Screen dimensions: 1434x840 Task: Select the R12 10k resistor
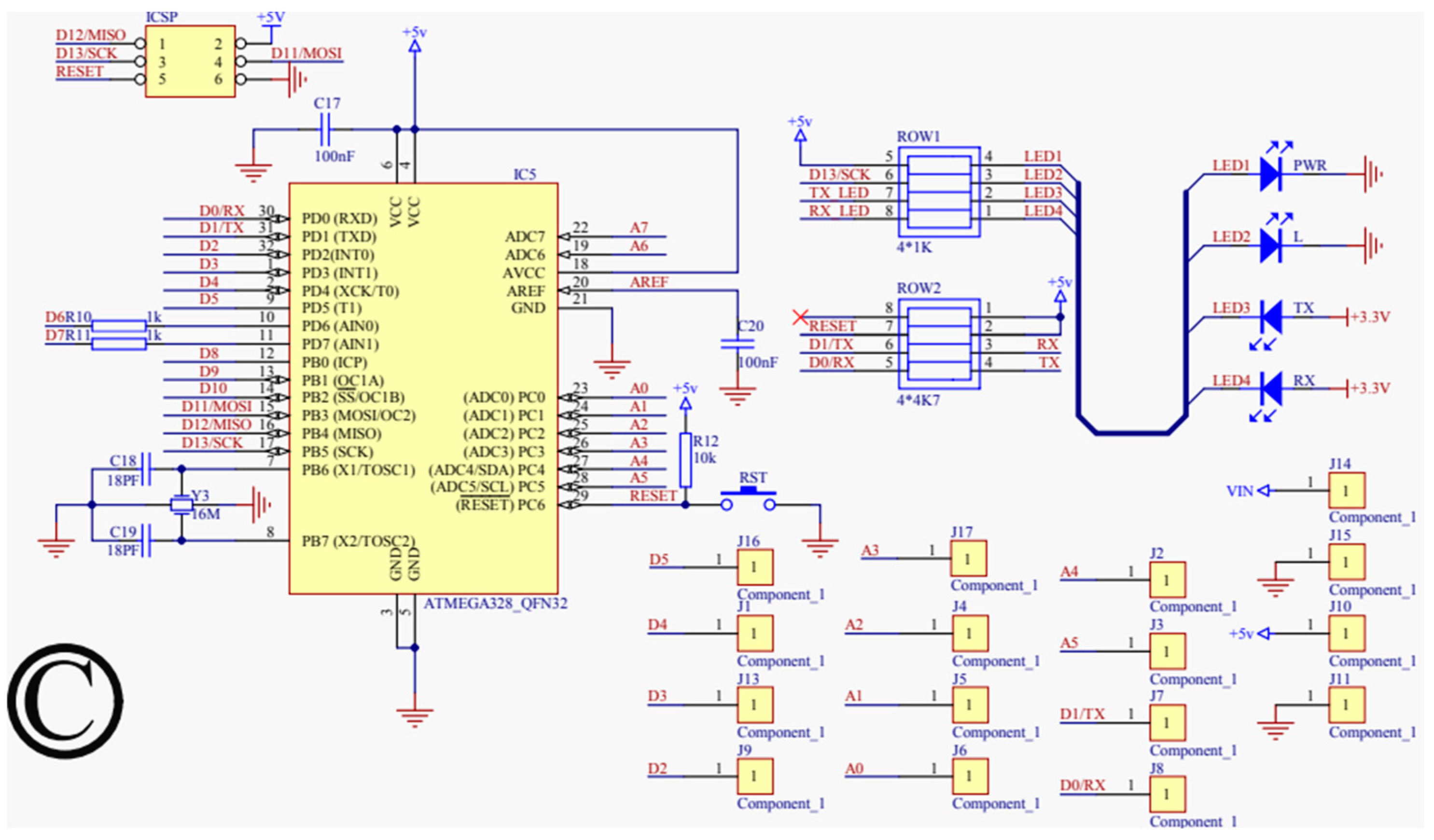click(x=686, y=460)
